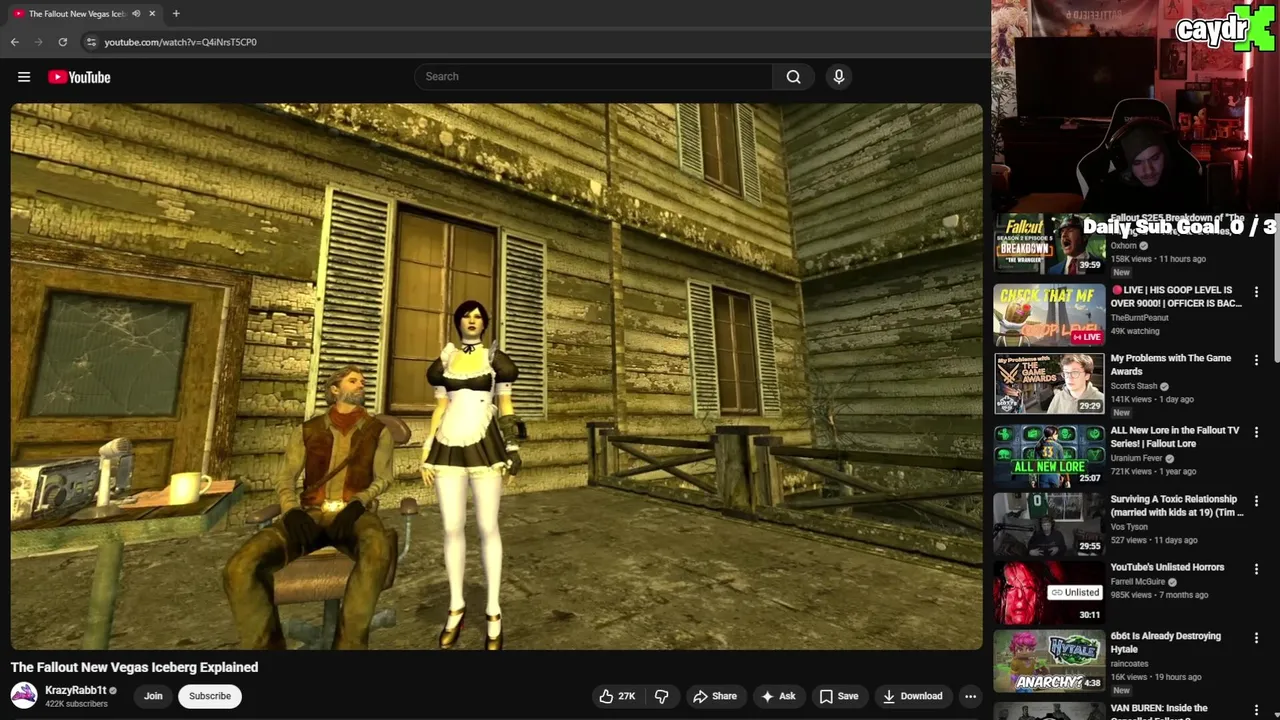Click the video player to pause
Image resolution: width=1280 pixels, height=720 pixels.
(497, 377)
